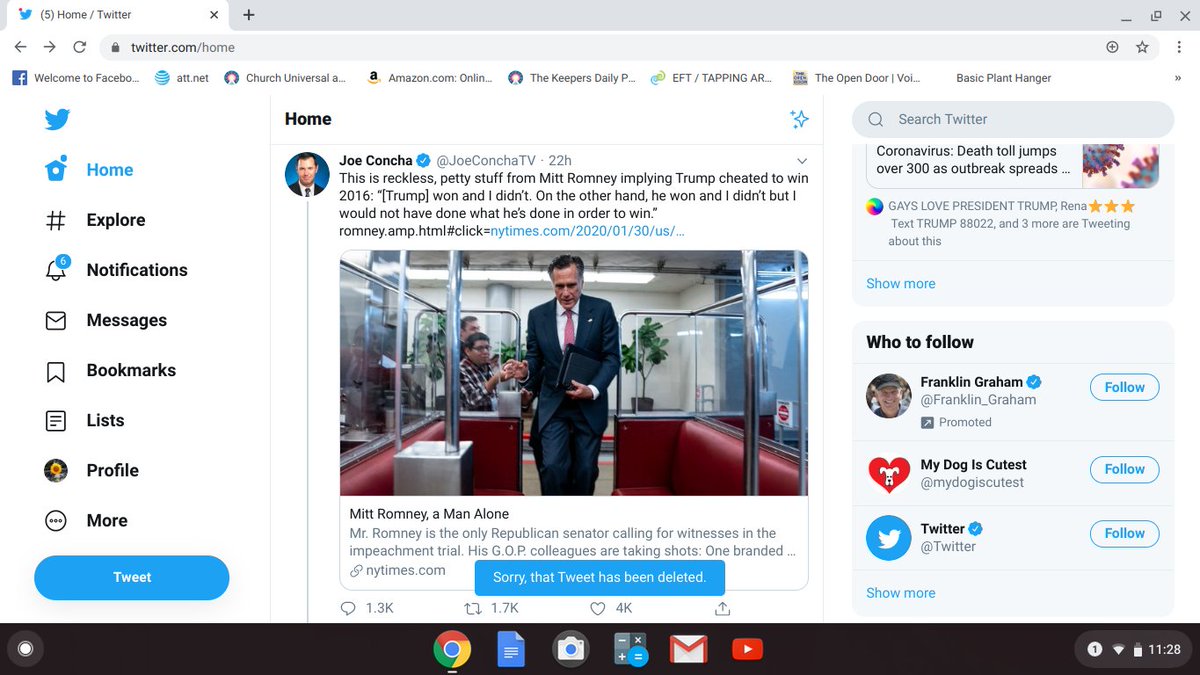Click the Twitter bird logo in sidebar
The height and width of the screenshot is (675, 1200).
click(x=57, y=120)
